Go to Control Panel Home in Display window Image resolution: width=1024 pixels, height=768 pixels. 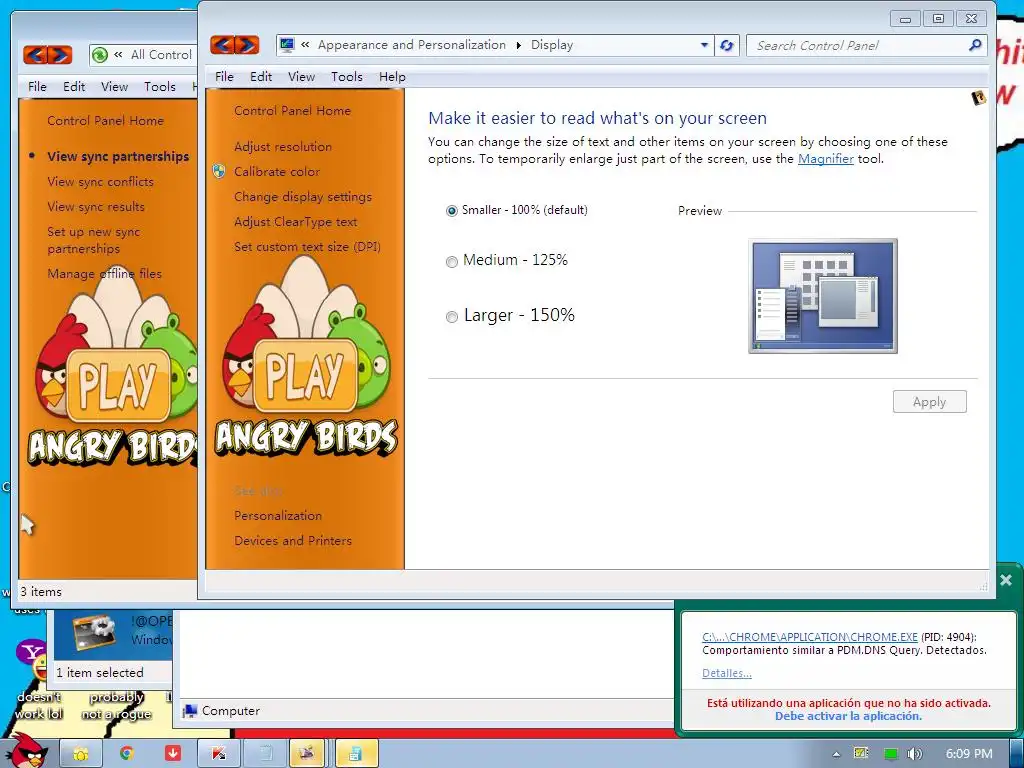click(292, 111)
